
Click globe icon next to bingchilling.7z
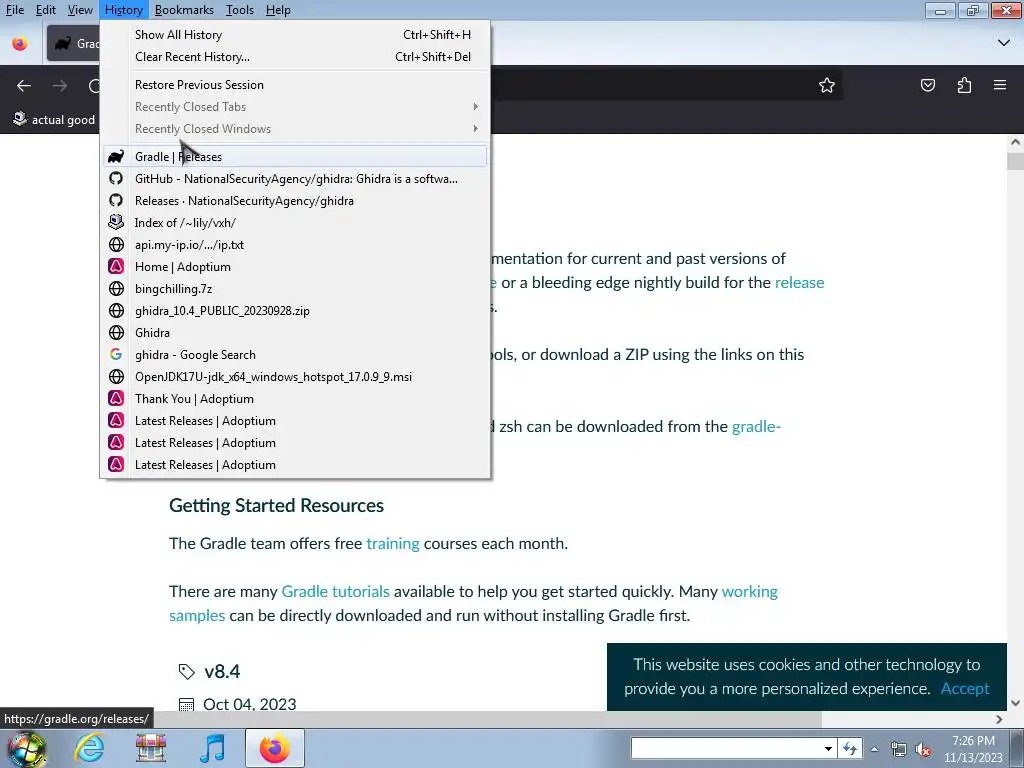(x=116, y=289)
